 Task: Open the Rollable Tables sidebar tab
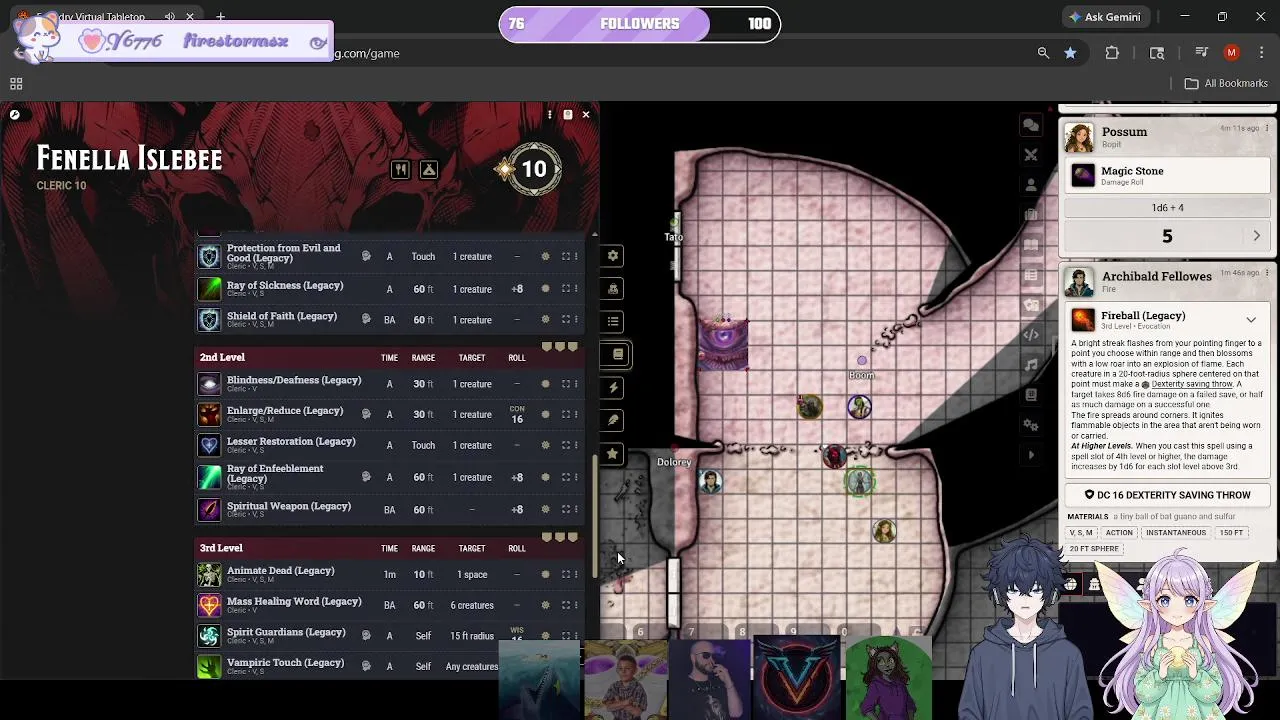click(1031, 275)
